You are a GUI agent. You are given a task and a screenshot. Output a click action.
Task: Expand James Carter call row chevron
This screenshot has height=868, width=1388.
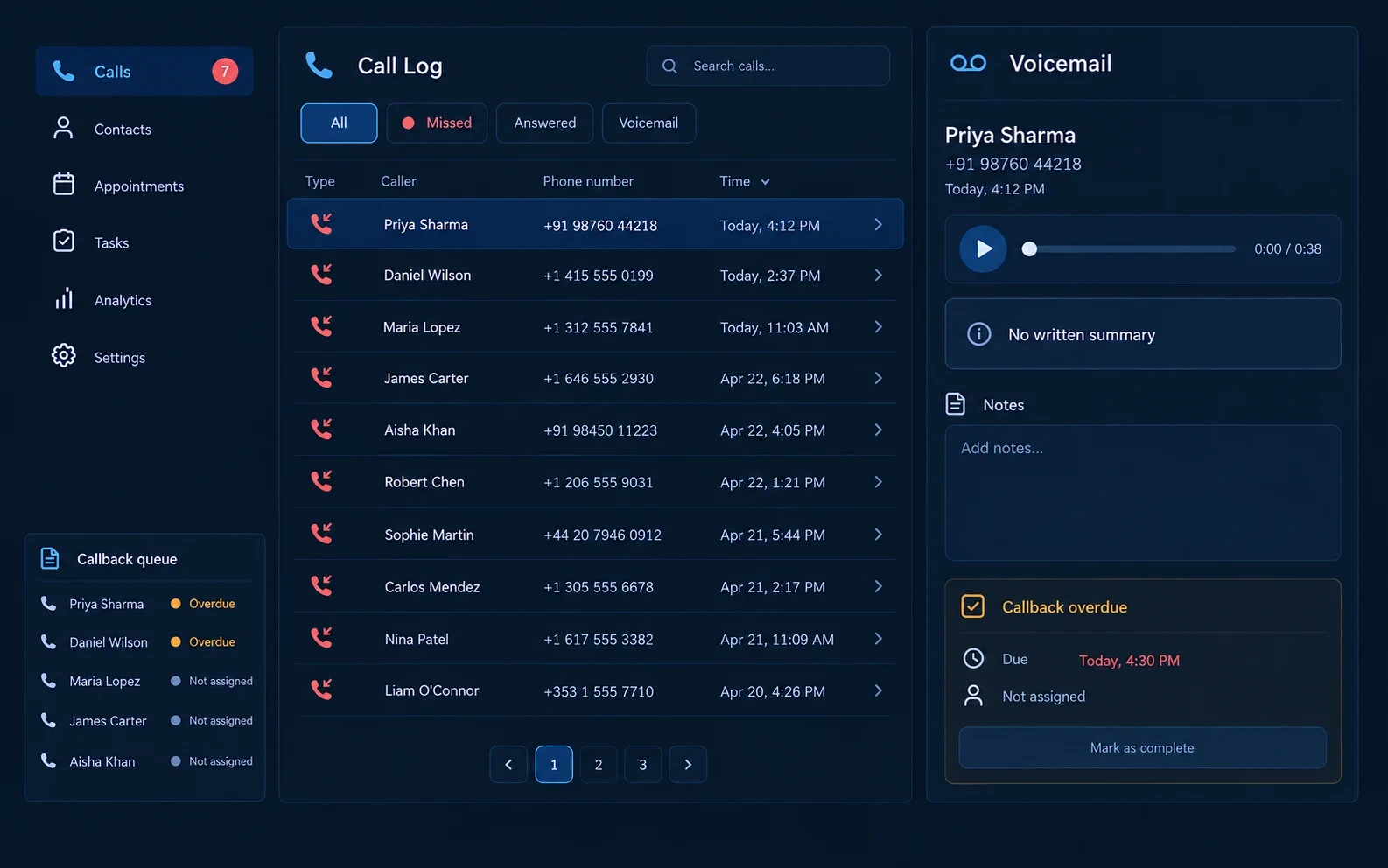878,378
